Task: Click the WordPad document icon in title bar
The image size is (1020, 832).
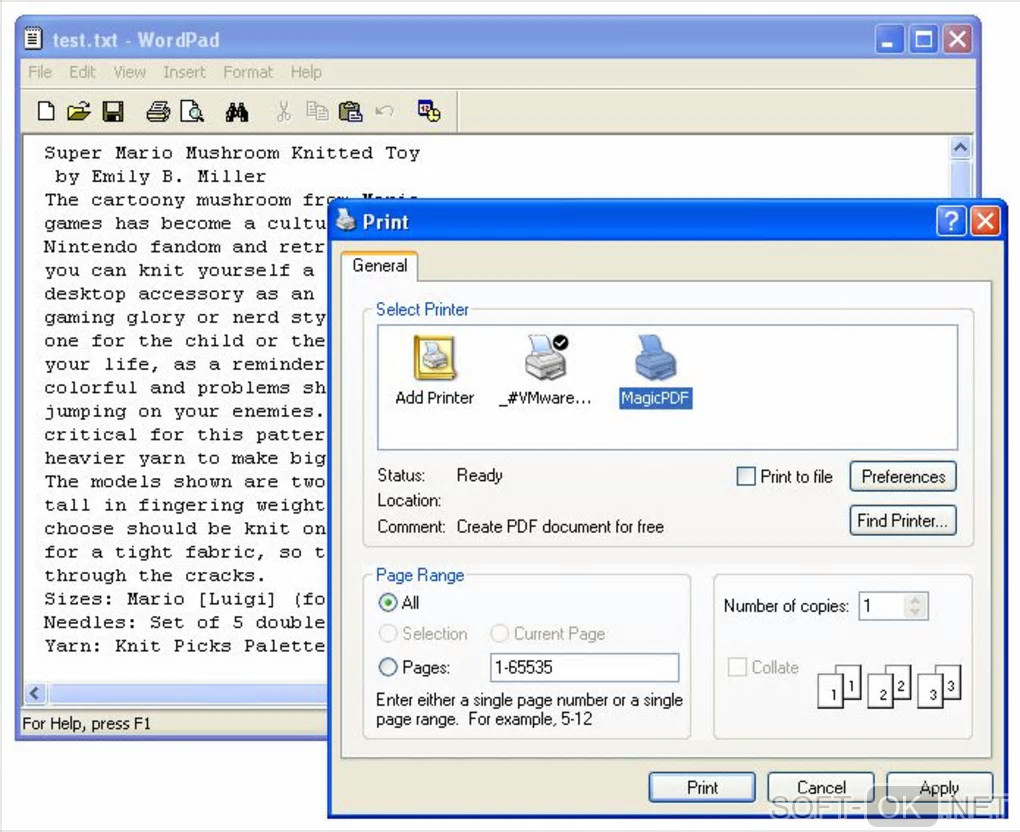Action: point(34,38)
